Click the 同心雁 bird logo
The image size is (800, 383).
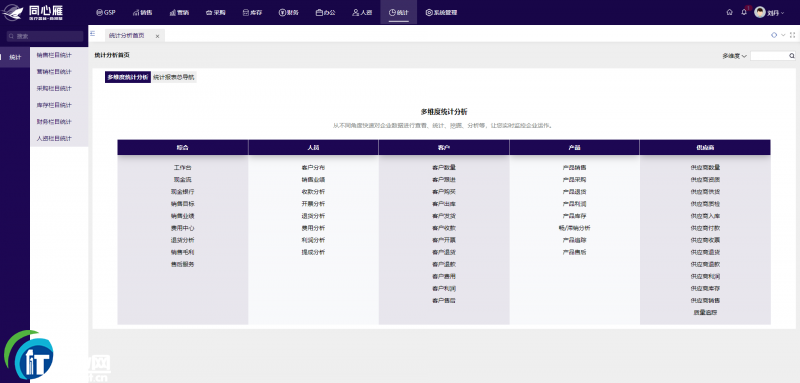[x=13, y=12]
